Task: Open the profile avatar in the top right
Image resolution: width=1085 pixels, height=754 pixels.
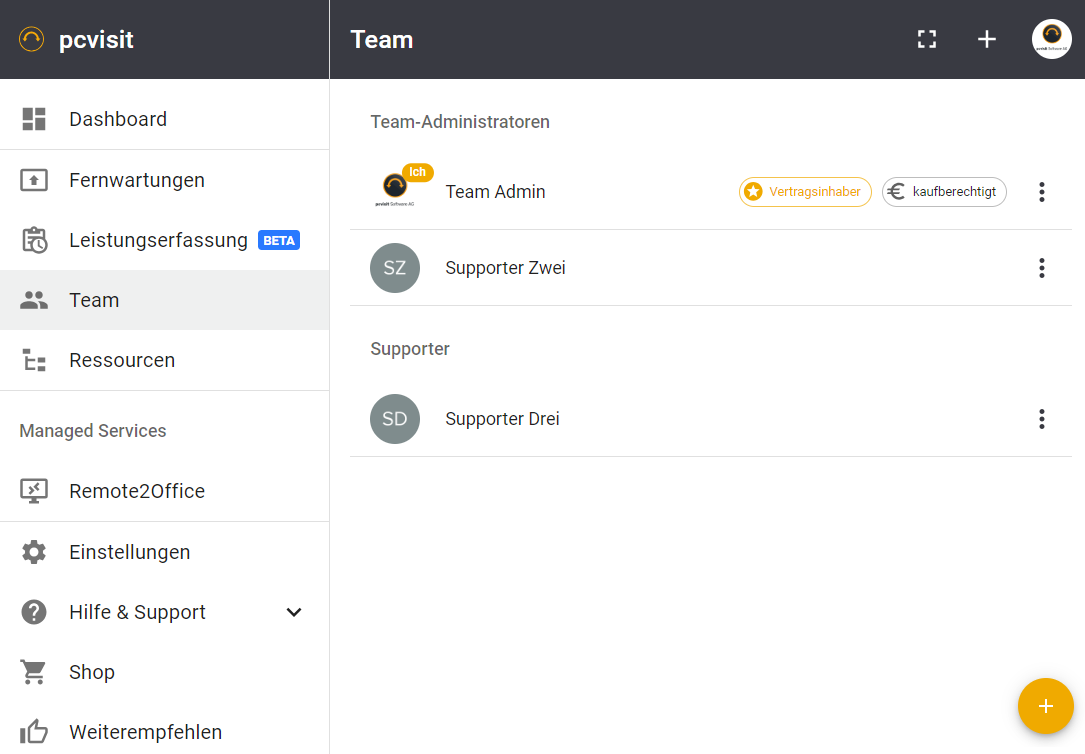Action: [1051, 39]
